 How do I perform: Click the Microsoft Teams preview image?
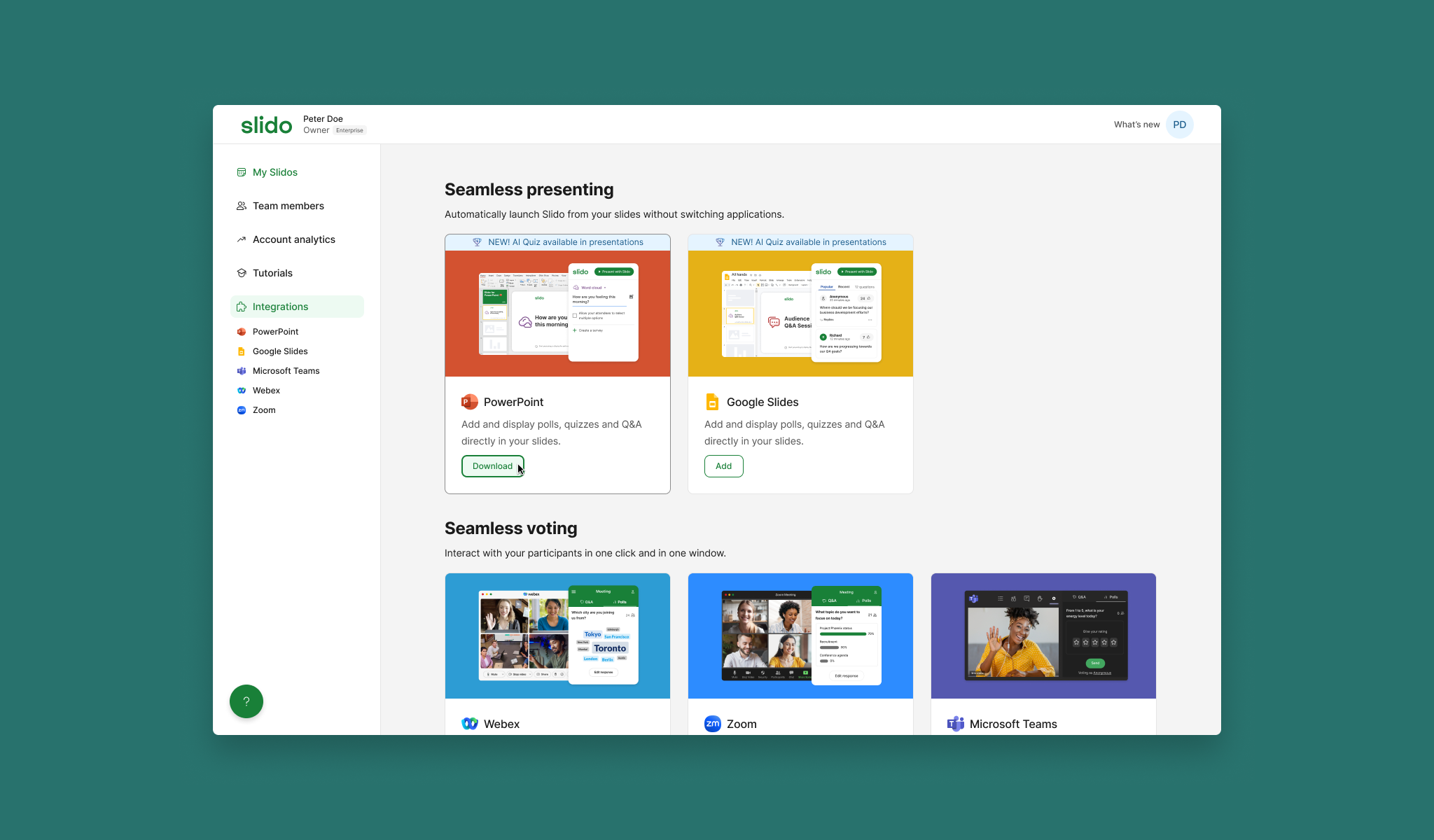[1043, 636]
